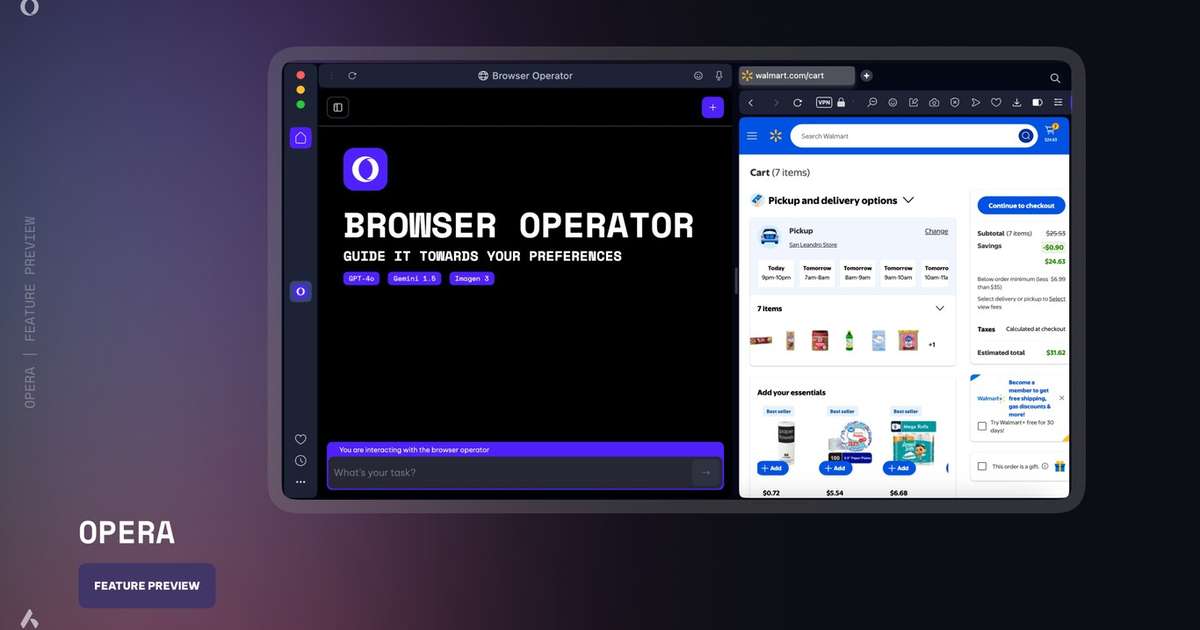Click Continue to checkout
The image size is (1200, 630).
[1020, 205]
